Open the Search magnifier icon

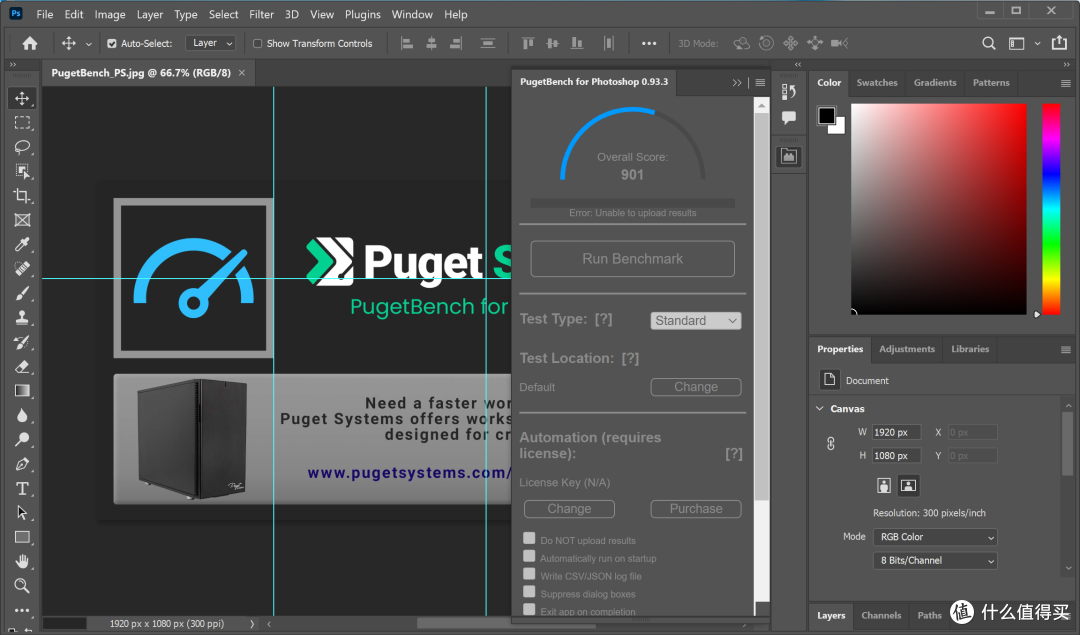tap(988, 43)
